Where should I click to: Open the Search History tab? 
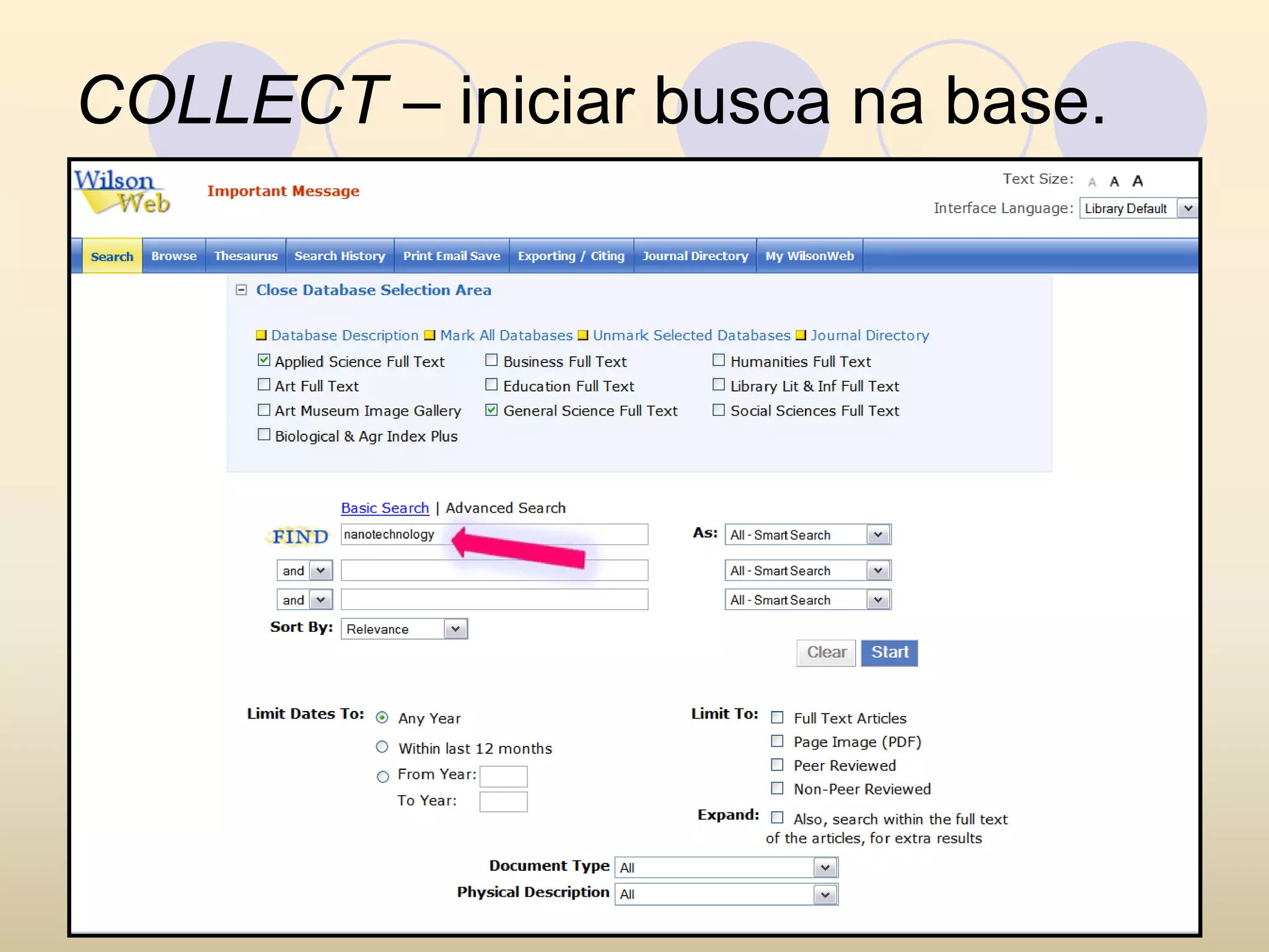click(x=340, y=256)
